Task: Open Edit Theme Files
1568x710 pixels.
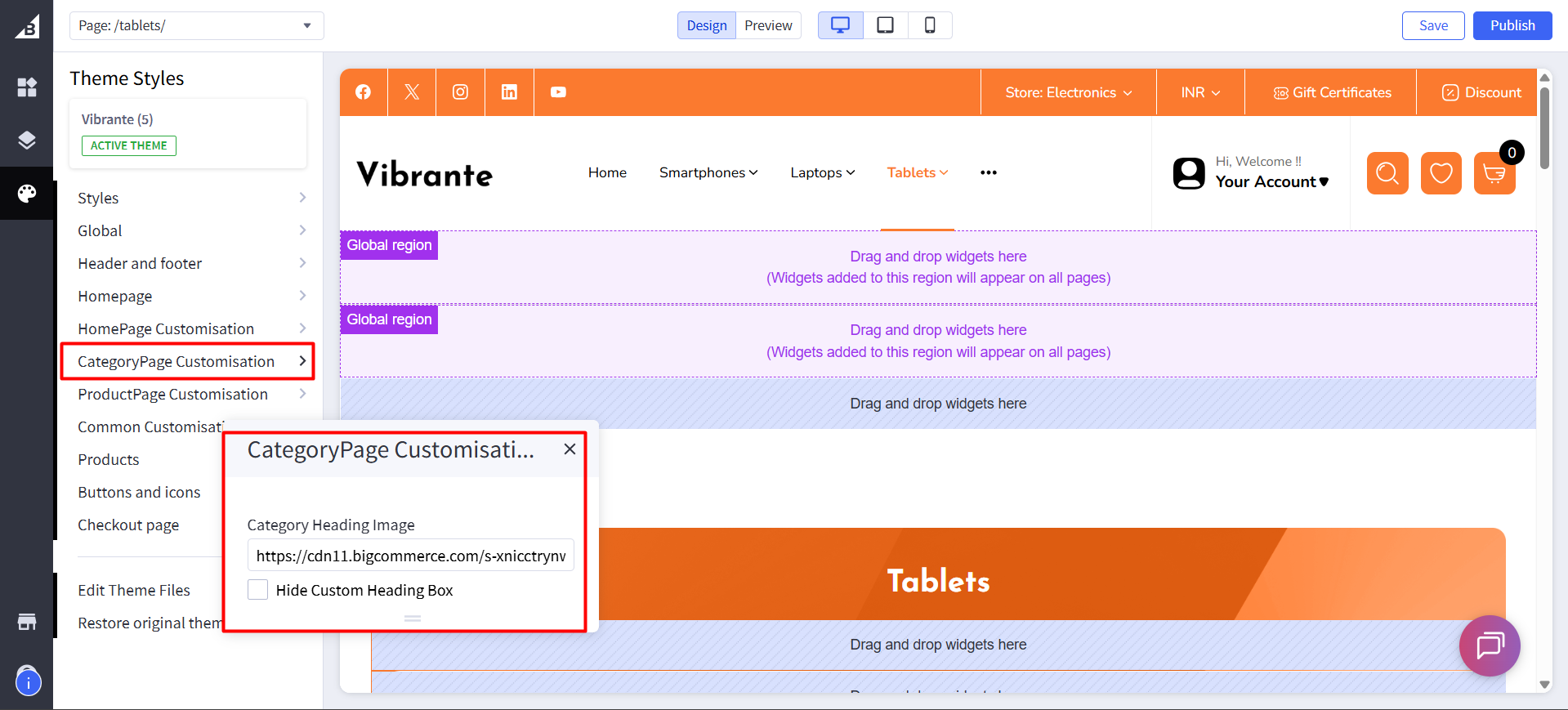Action: [134, 590]
